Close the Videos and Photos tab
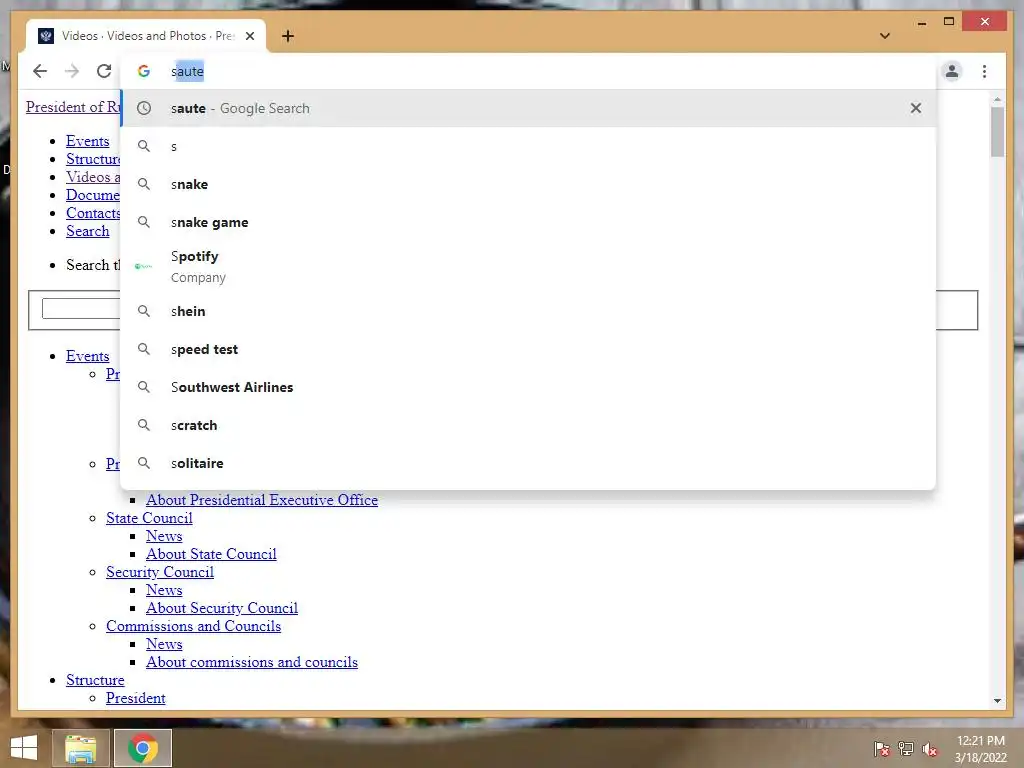 point(250,36)
